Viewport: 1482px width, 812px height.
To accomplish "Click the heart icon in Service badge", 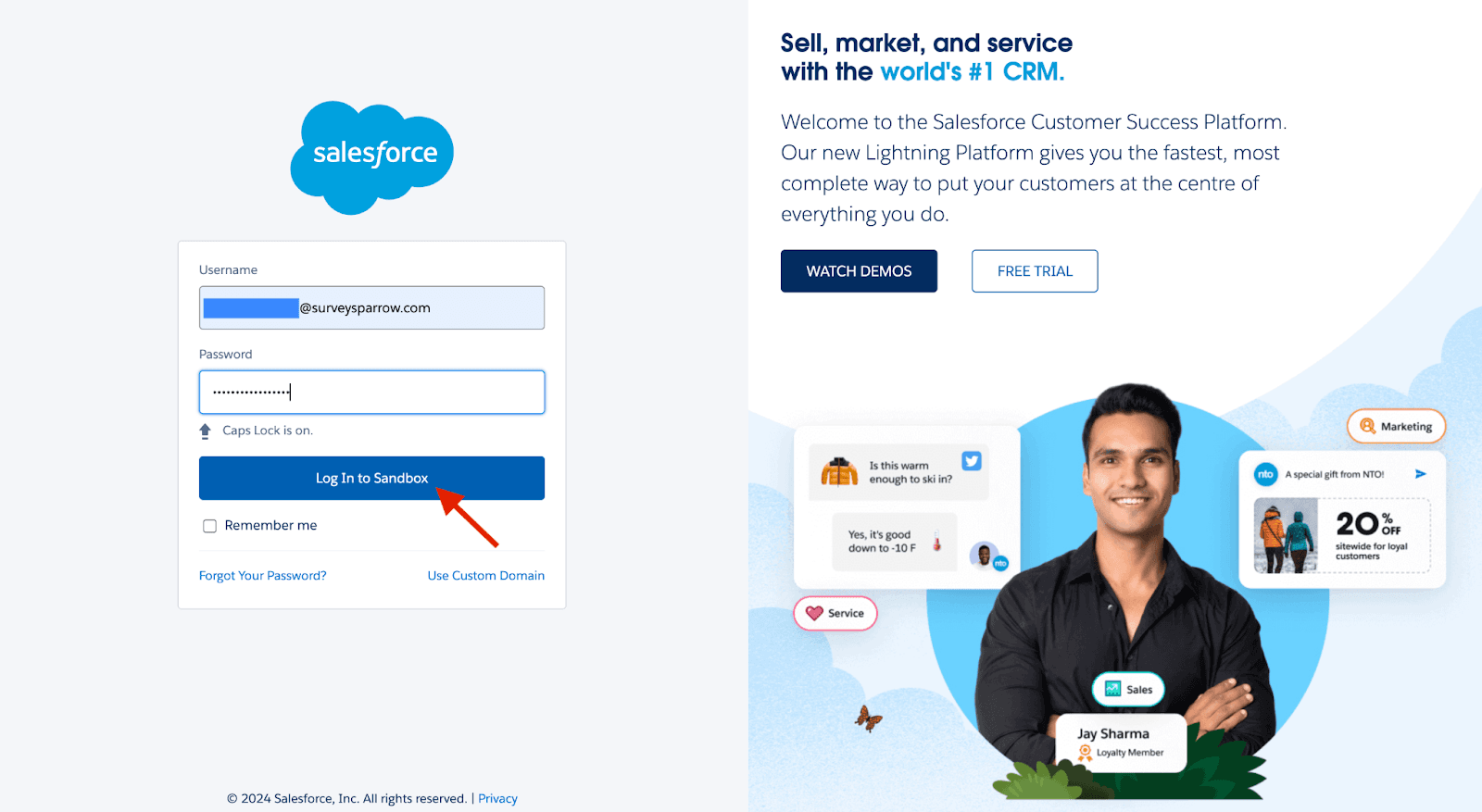I will pos(814,613).
